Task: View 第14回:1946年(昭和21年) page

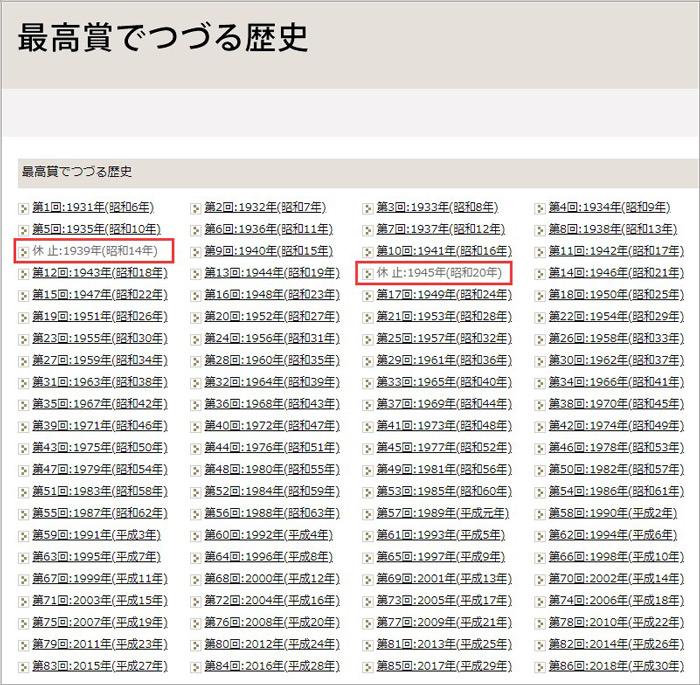Action: point(617,273)
